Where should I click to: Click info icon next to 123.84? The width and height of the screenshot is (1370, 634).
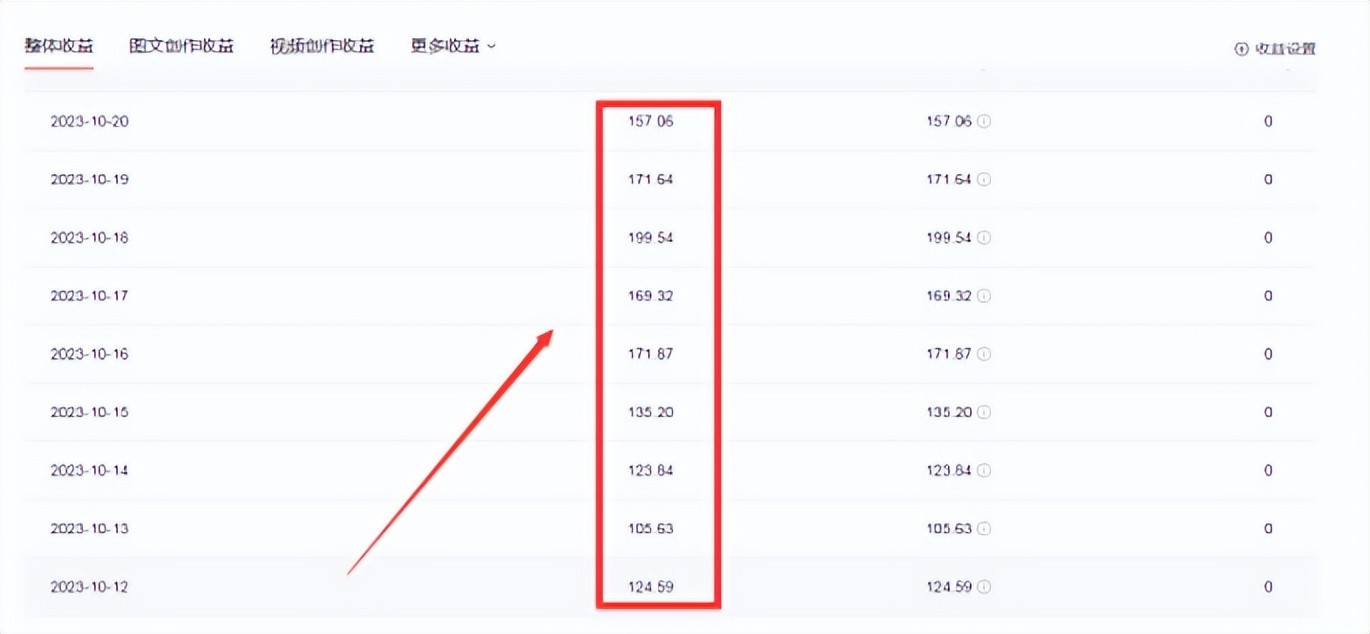coord(984,470)
